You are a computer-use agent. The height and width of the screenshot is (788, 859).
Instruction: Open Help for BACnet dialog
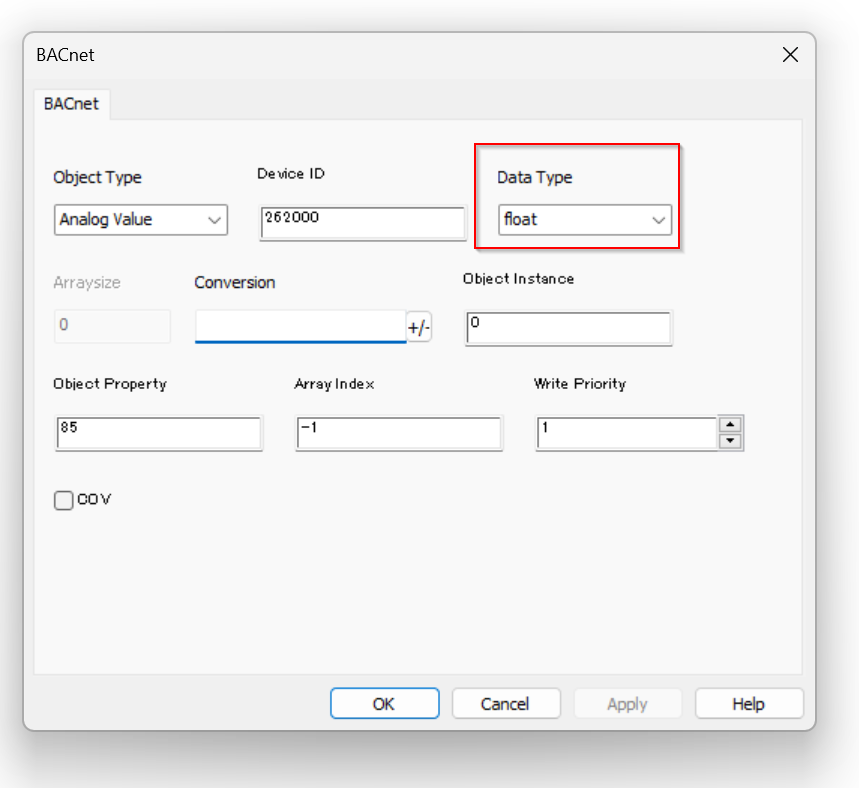[x=749, y=704]
